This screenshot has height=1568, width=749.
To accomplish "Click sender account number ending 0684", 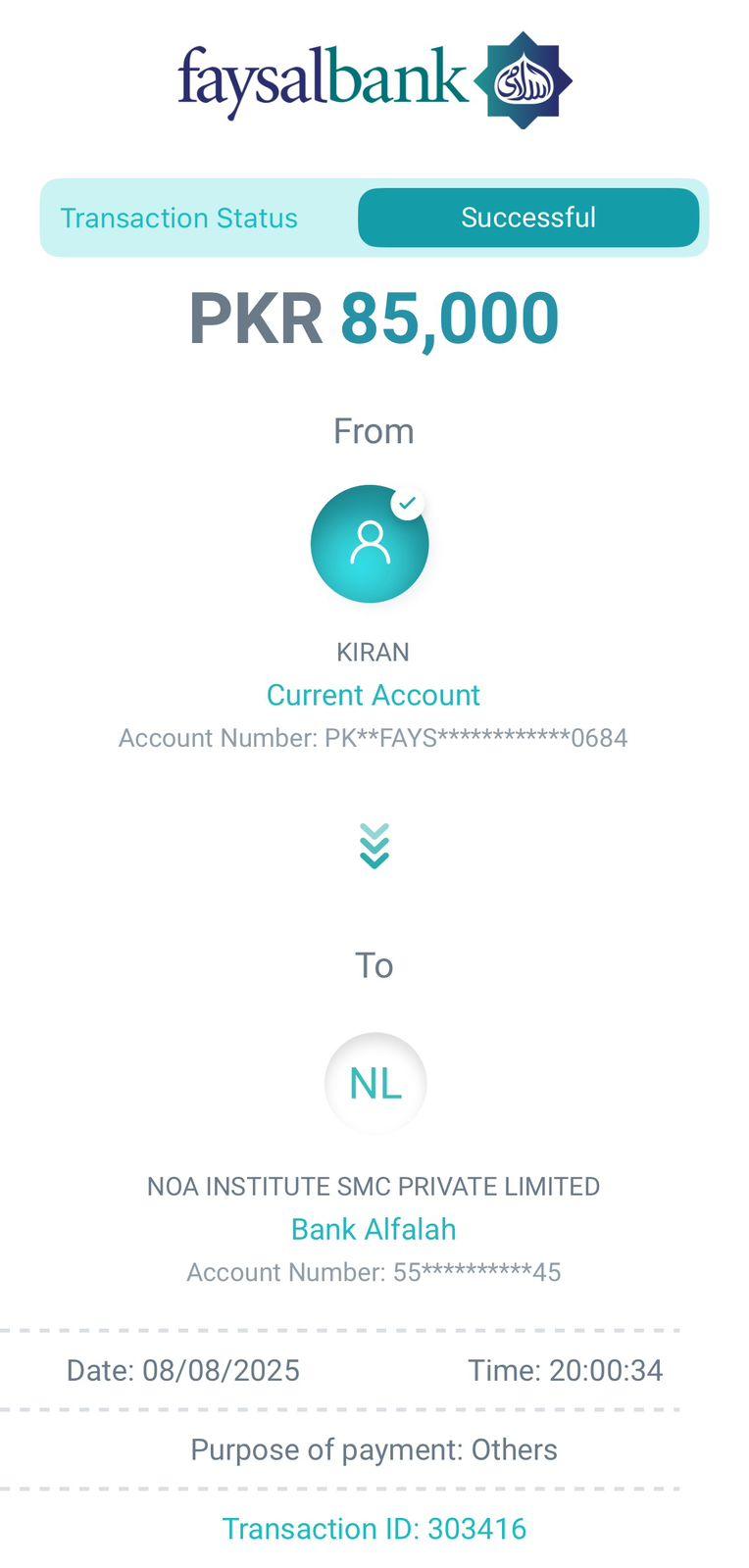I will point(374,738).
